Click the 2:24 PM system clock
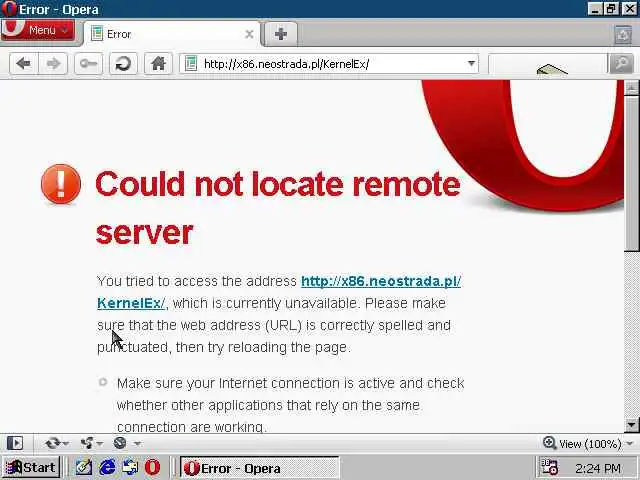This screenshot has height=480, width=640. point(598,468)
